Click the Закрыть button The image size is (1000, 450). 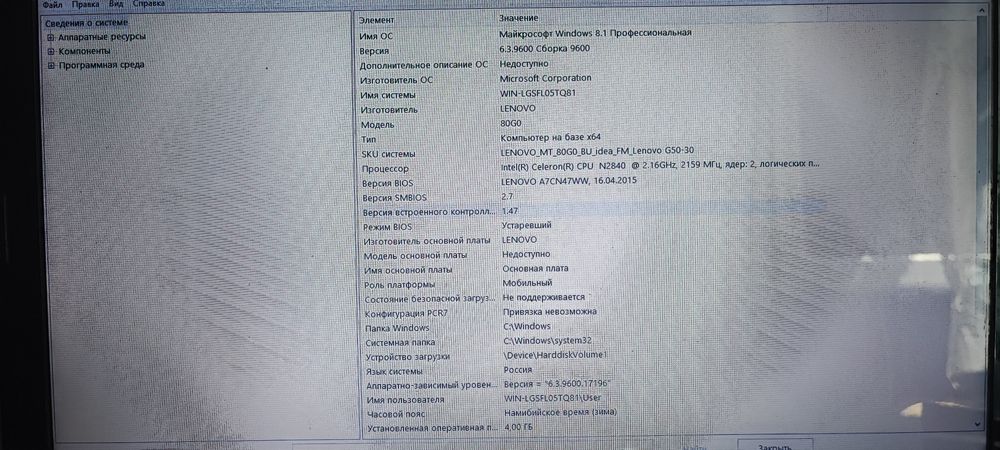(775, 446)
